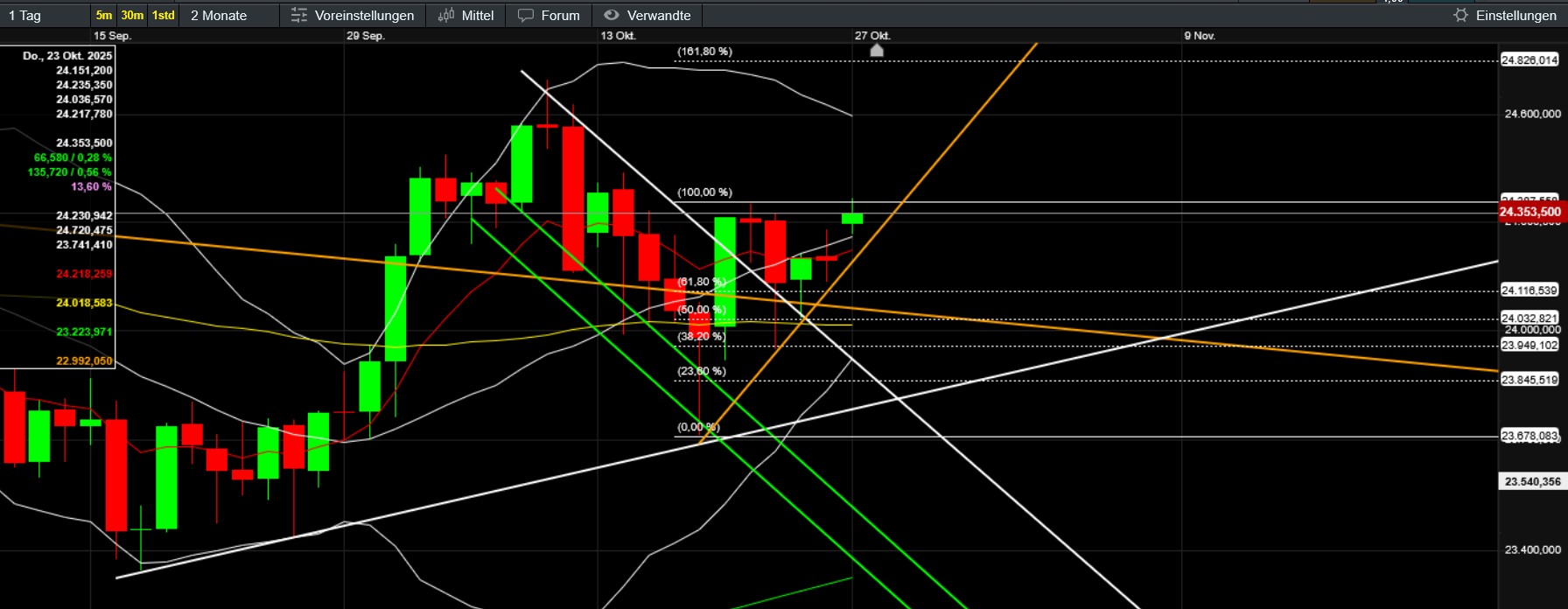Click the 0,00 % Fibonacci level label
The height and width of the screenshot is (609, 1568).
(x=698, y=427)
